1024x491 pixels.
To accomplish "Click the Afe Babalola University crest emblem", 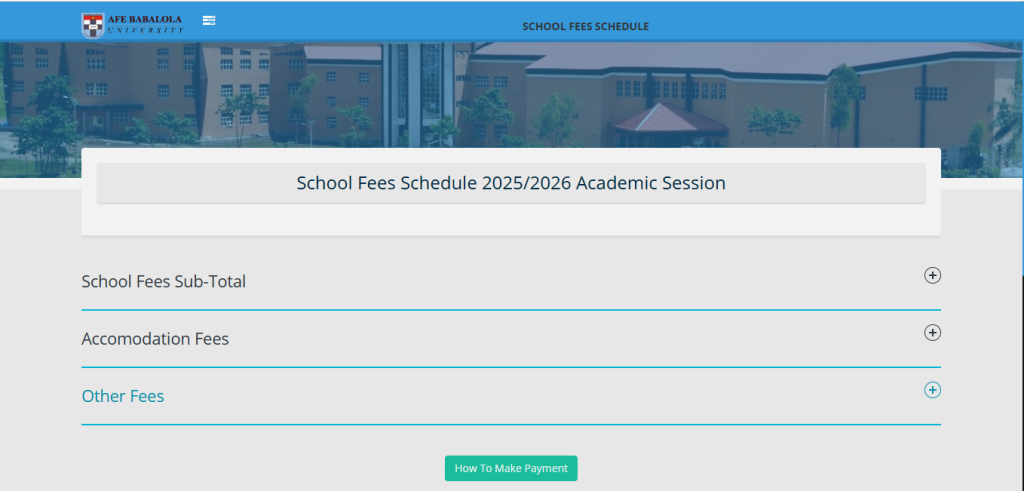I will (92, 25).
